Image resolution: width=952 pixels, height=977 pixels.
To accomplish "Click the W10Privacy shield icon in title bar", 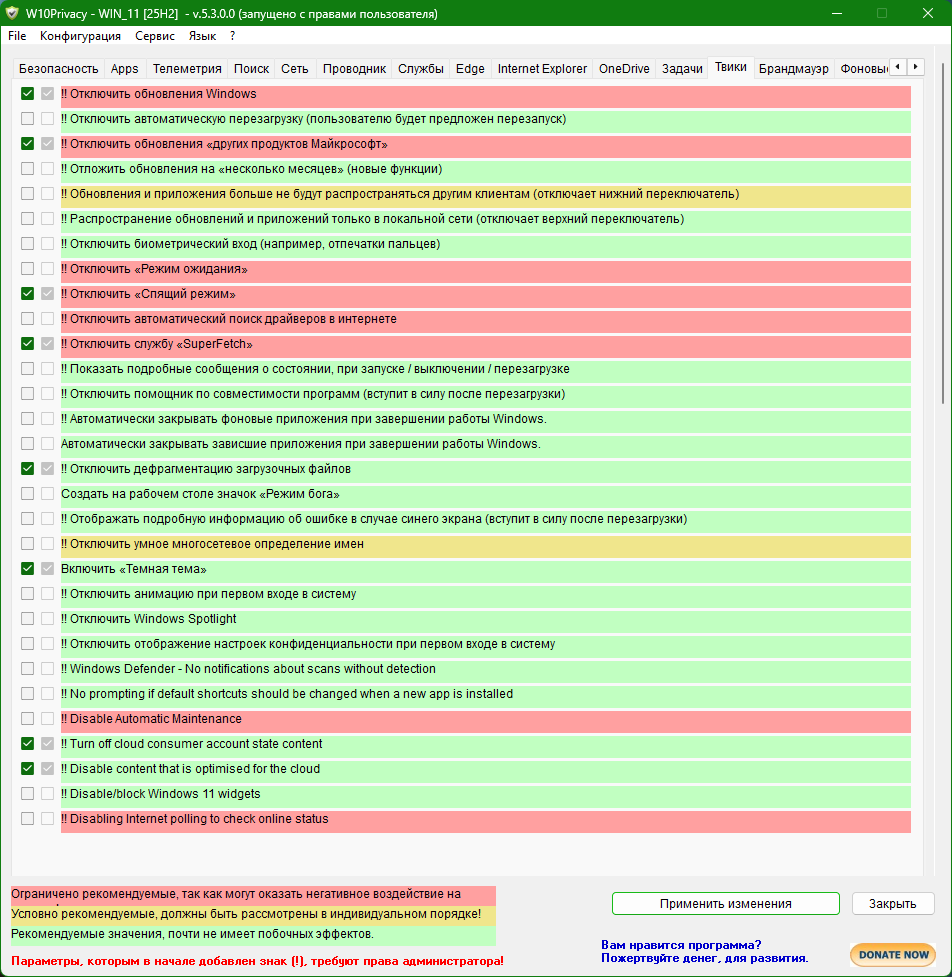I will point(13,14).
